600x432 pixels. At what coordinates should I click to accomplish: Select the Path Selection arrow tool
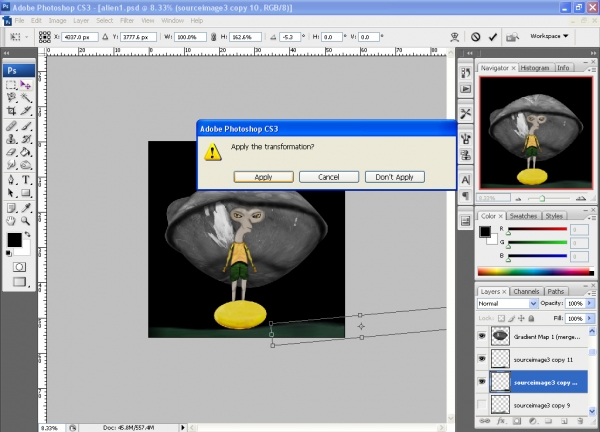[x=11, y=192]
